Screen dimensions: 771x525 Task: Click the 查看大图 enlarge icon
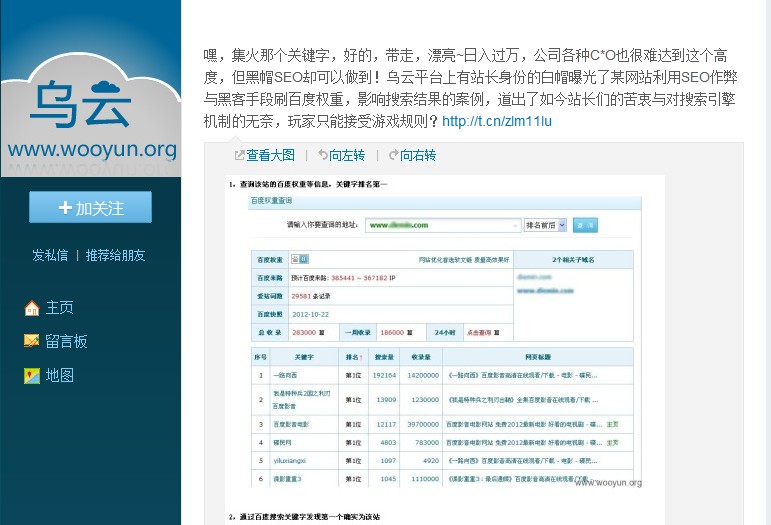click(x=239, y=156)
